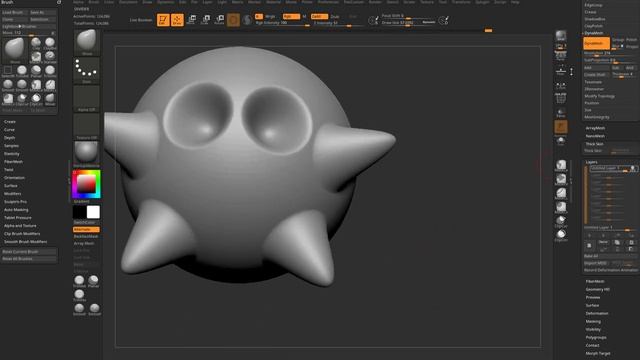Click the brush icon left of Focal Shift
The width and height of the screenshot is (640, 360).
(x=373, y=20)
